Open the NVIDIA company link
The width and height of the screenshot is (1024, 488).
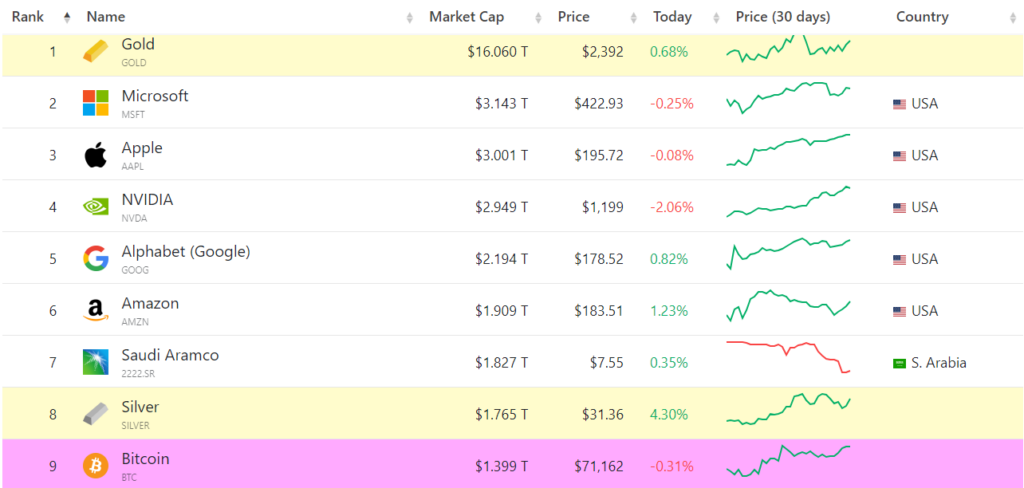pyautogui.click(x=148, y=200)
